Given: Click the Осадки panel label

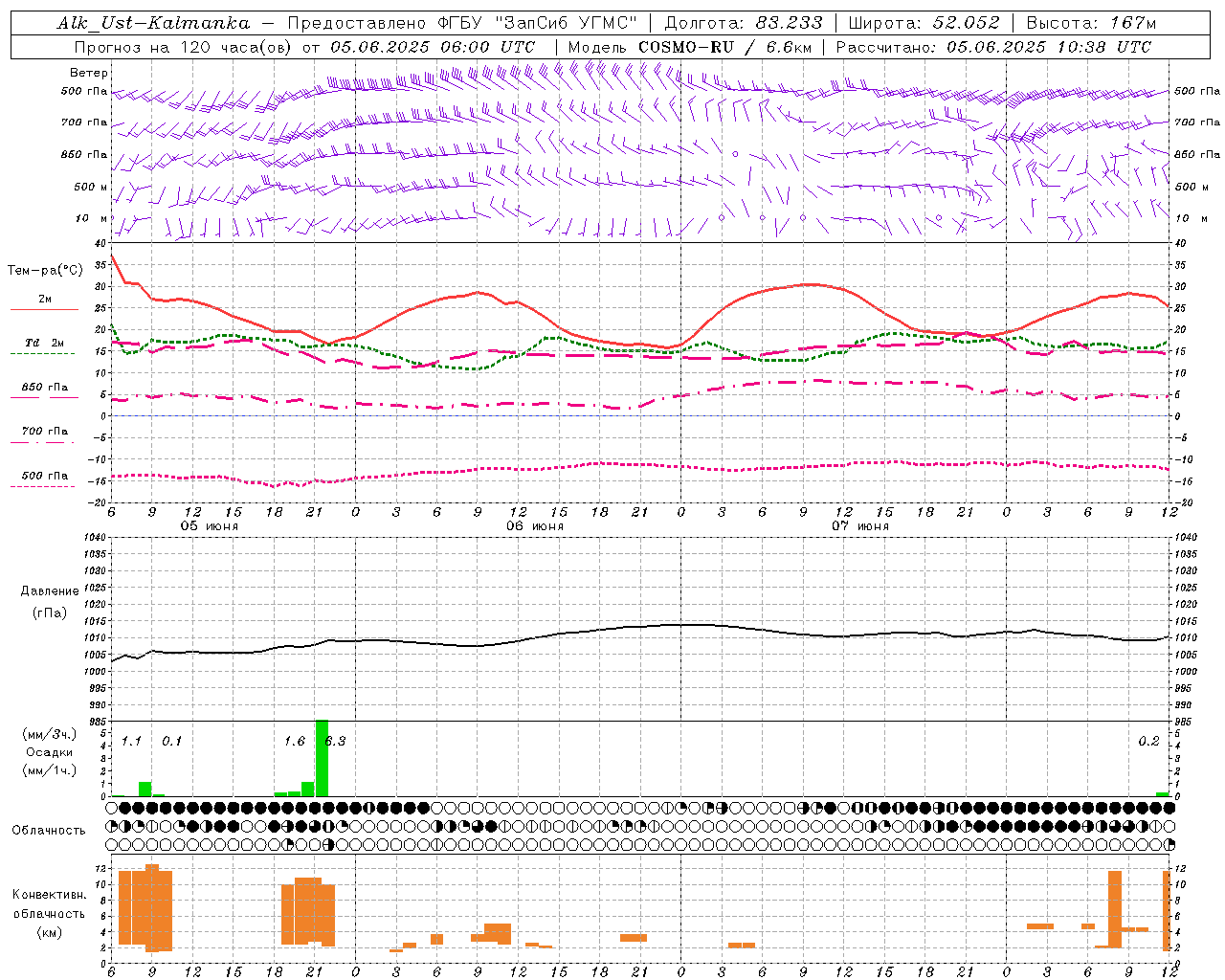Looking at the screenshot, I should click(x=49, y=752).
